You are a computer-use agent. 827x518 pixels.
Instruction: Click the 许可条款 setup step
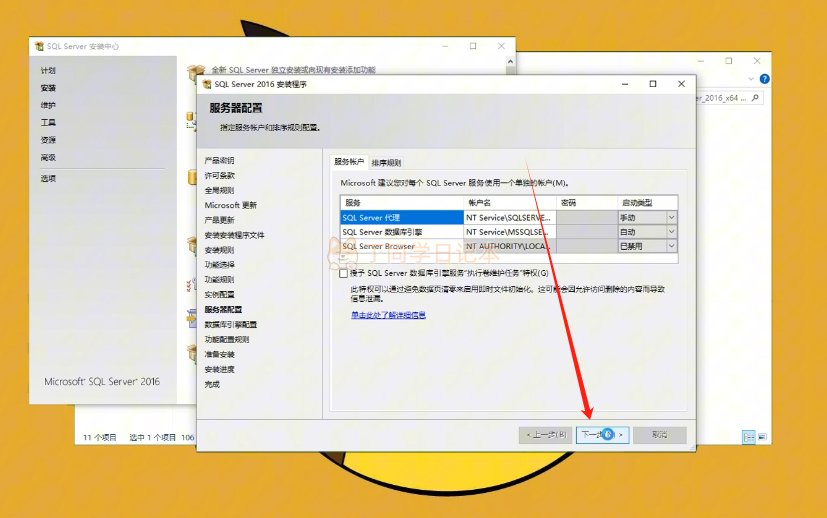point(219,175)
